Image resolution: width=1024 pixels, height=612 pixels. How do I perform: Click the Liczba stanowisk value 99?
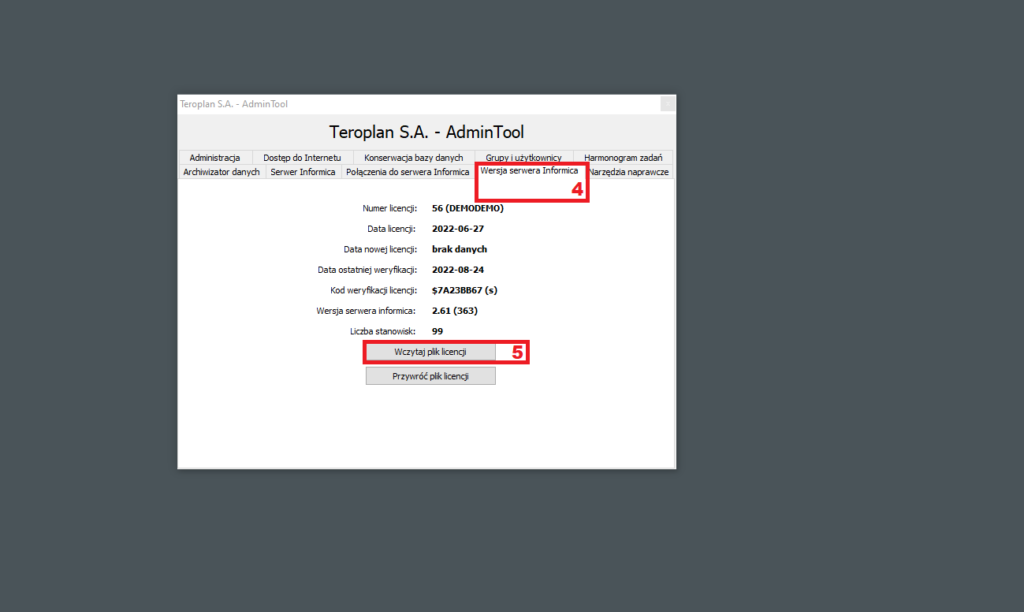[438, 331]
